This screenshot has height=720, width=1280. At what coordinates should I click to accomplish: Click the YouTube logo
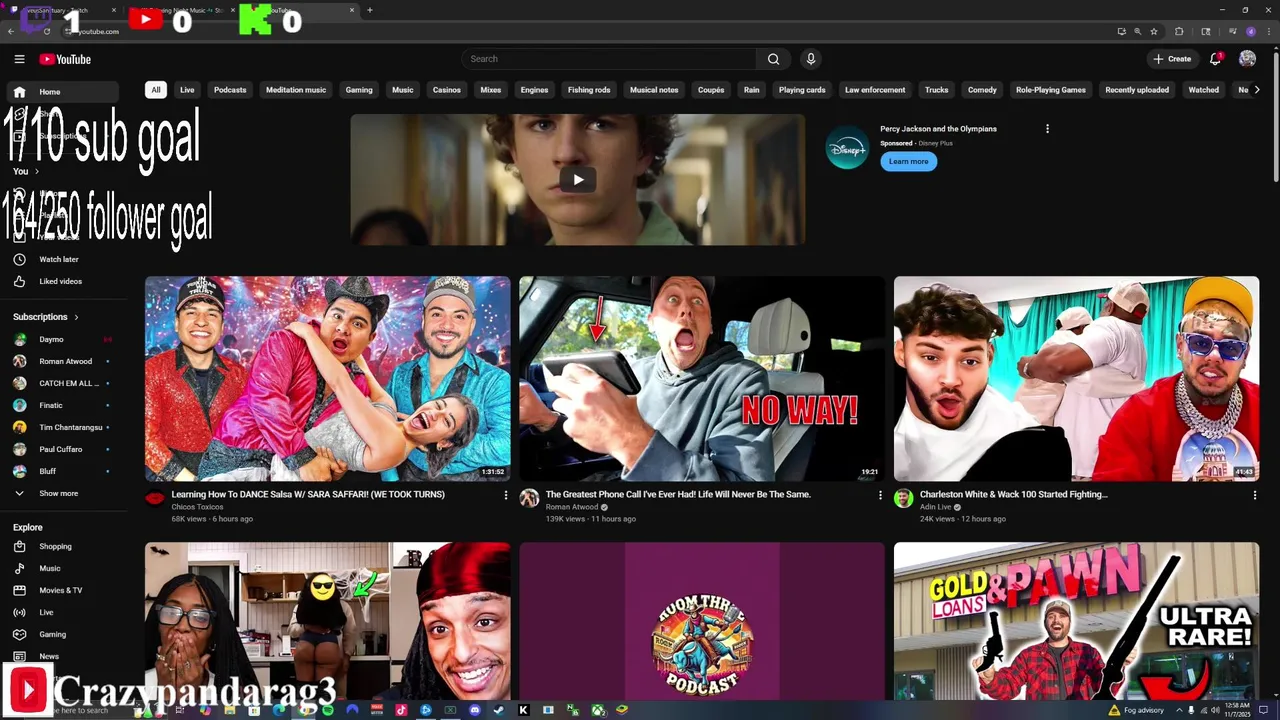(x=65, y=59)
